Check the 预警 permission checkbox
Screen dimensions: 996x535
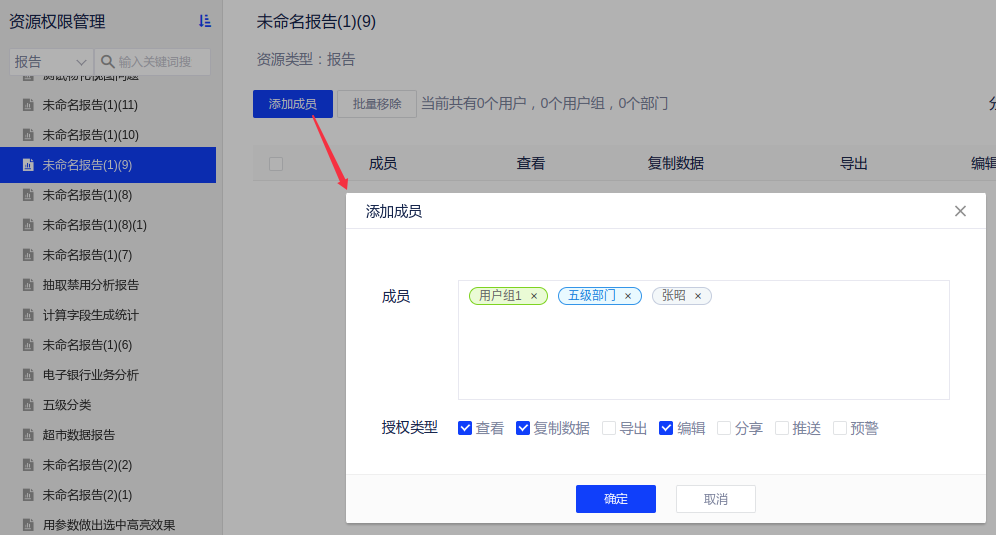[x=840, y=428]
